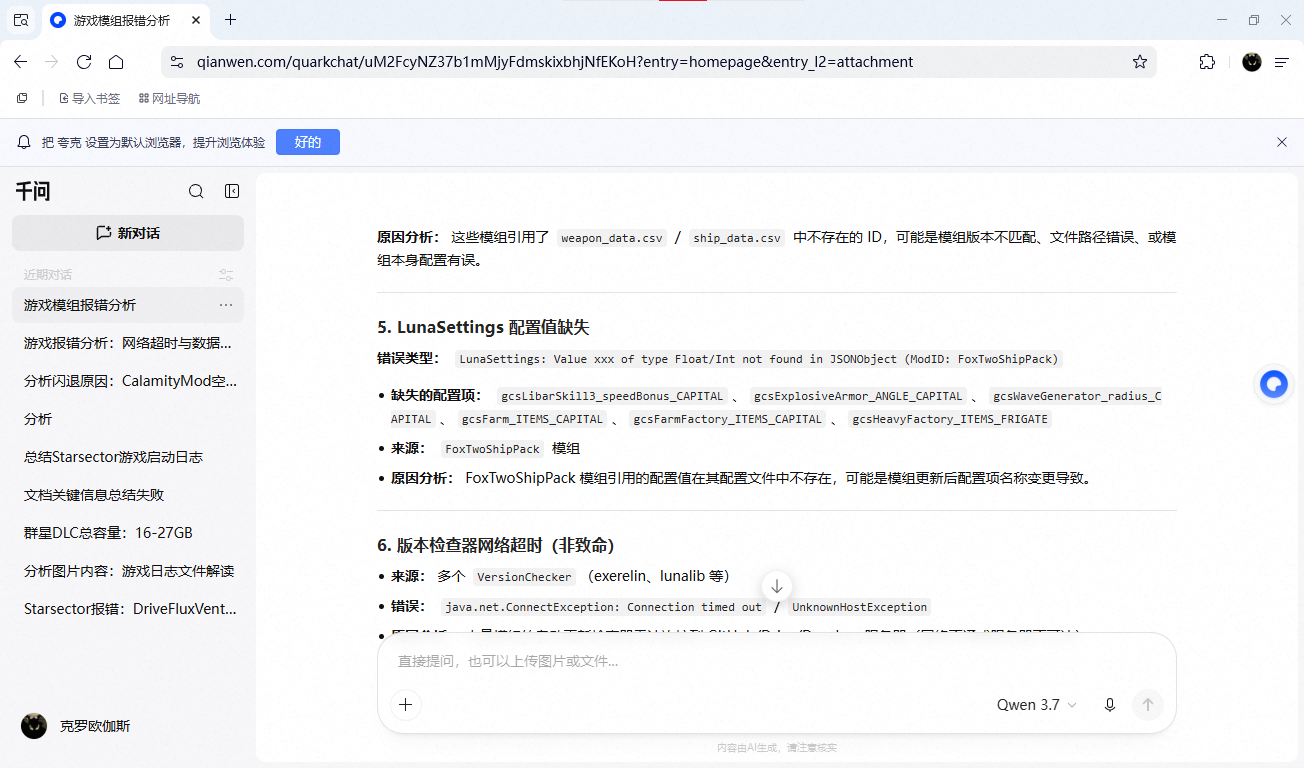Bookmark this page with the star icon

(x=1139, y=62)
